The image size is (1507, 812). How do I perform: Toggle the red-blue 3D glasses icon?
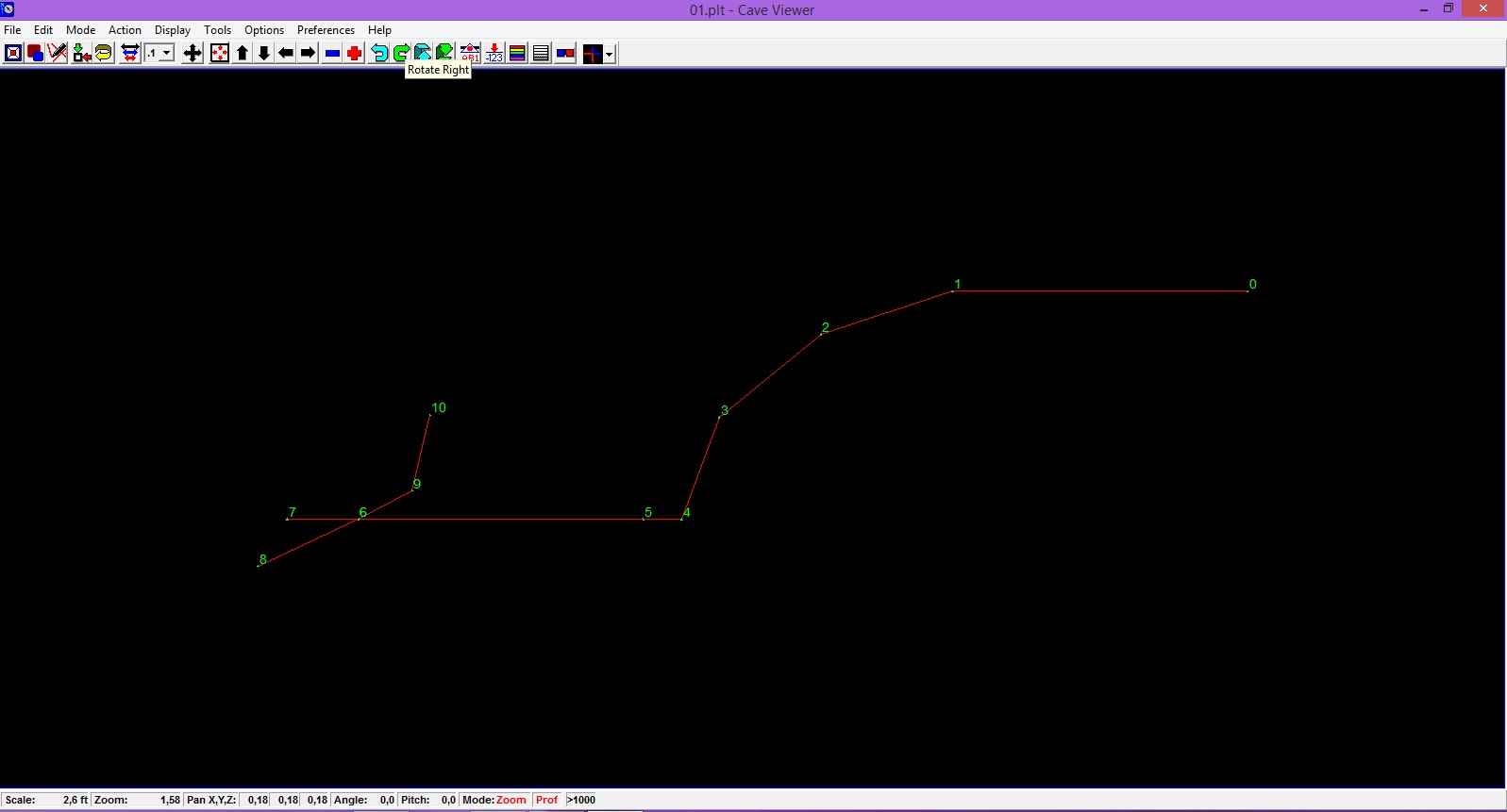click(x=565, y=53)
